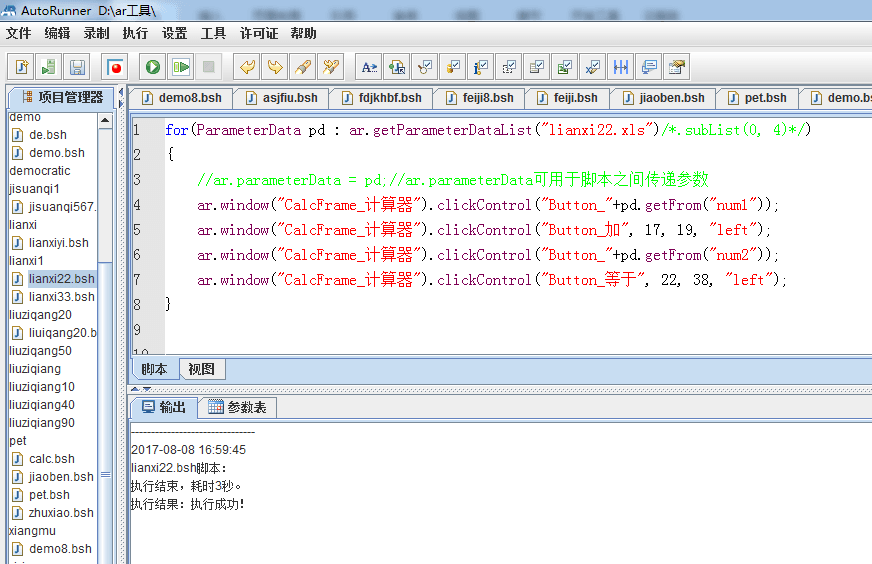
Task: Click the redo arrow icon
Action: click(x=274, y=67)
